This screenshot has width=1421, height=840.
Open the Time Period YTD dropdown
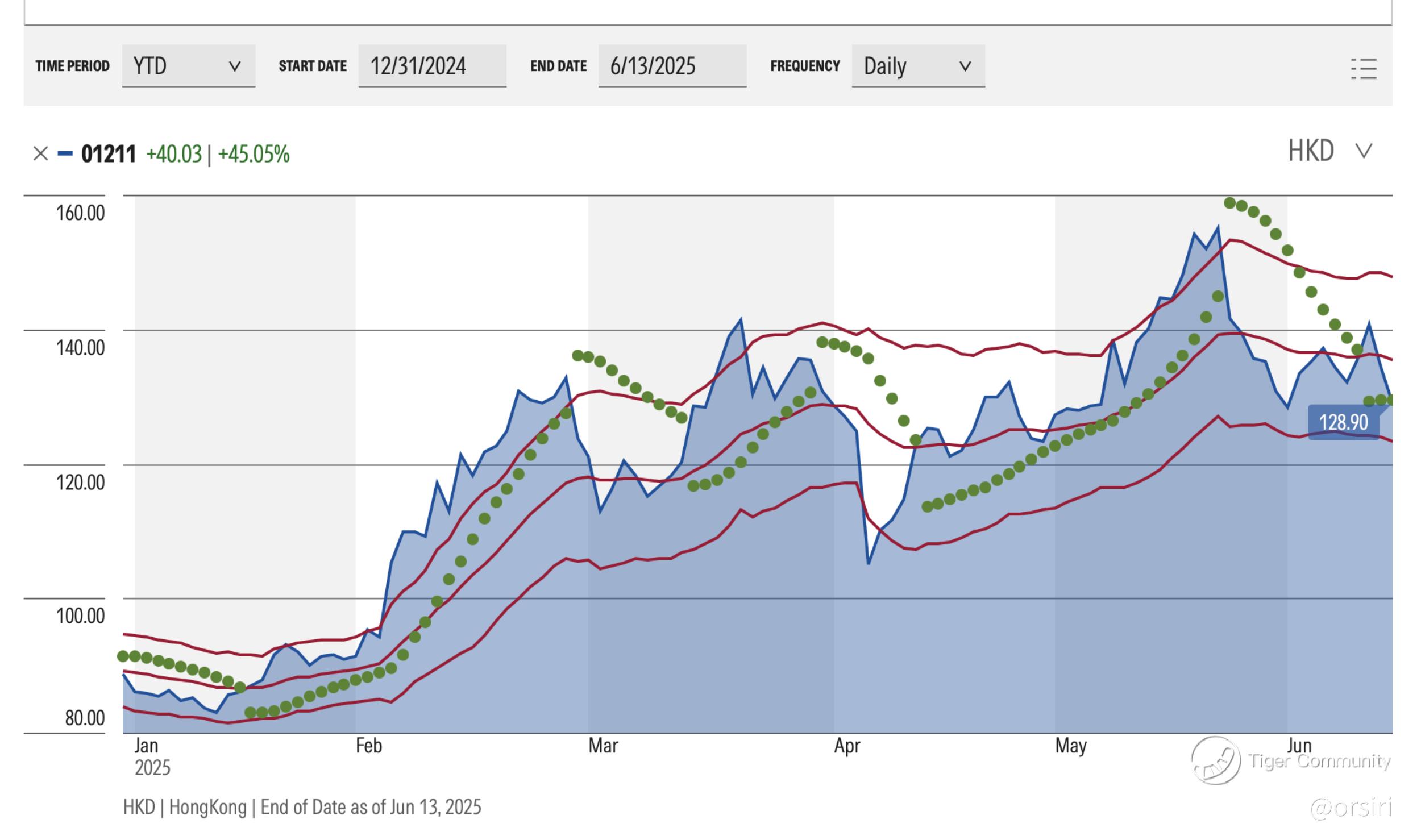[188, 66]
